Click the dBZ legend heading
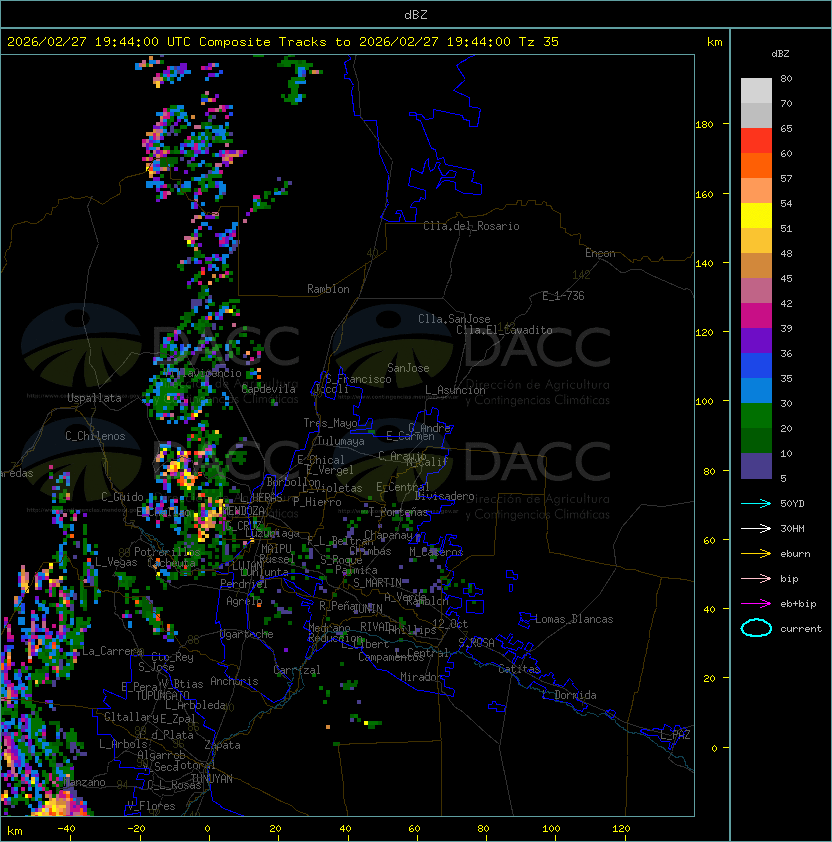The image size is (832, 842). point(780,54)
